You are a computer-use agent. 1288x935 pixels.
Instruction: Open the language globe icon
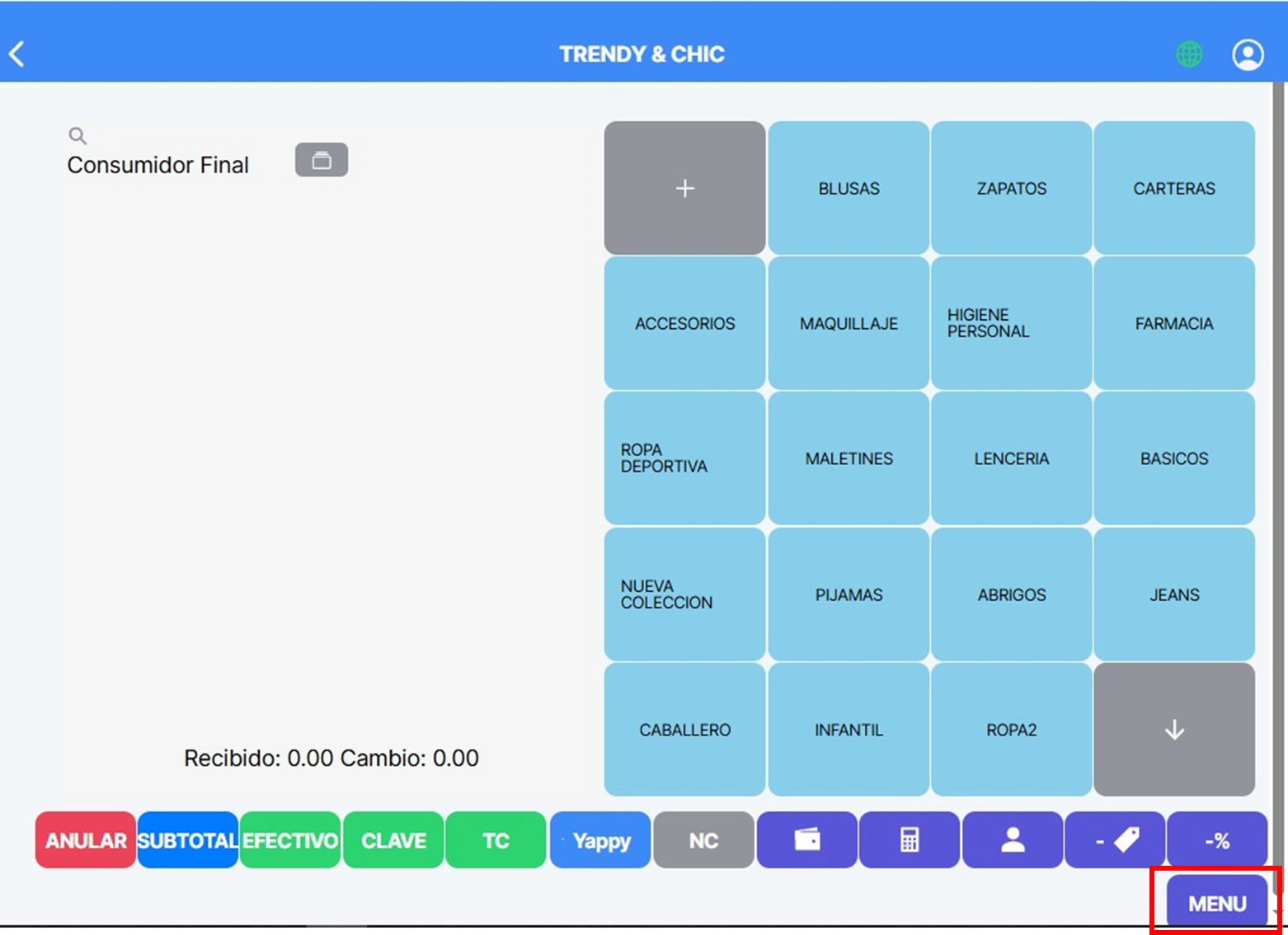pyautogui.click(x=1188, y=54)
